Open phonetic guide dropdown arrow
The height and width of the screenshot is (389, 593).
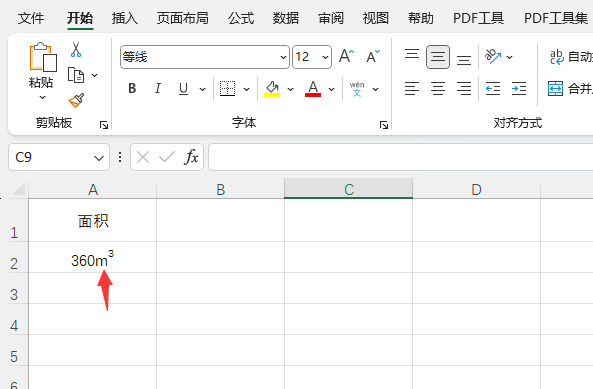click(x=376, y=89)
